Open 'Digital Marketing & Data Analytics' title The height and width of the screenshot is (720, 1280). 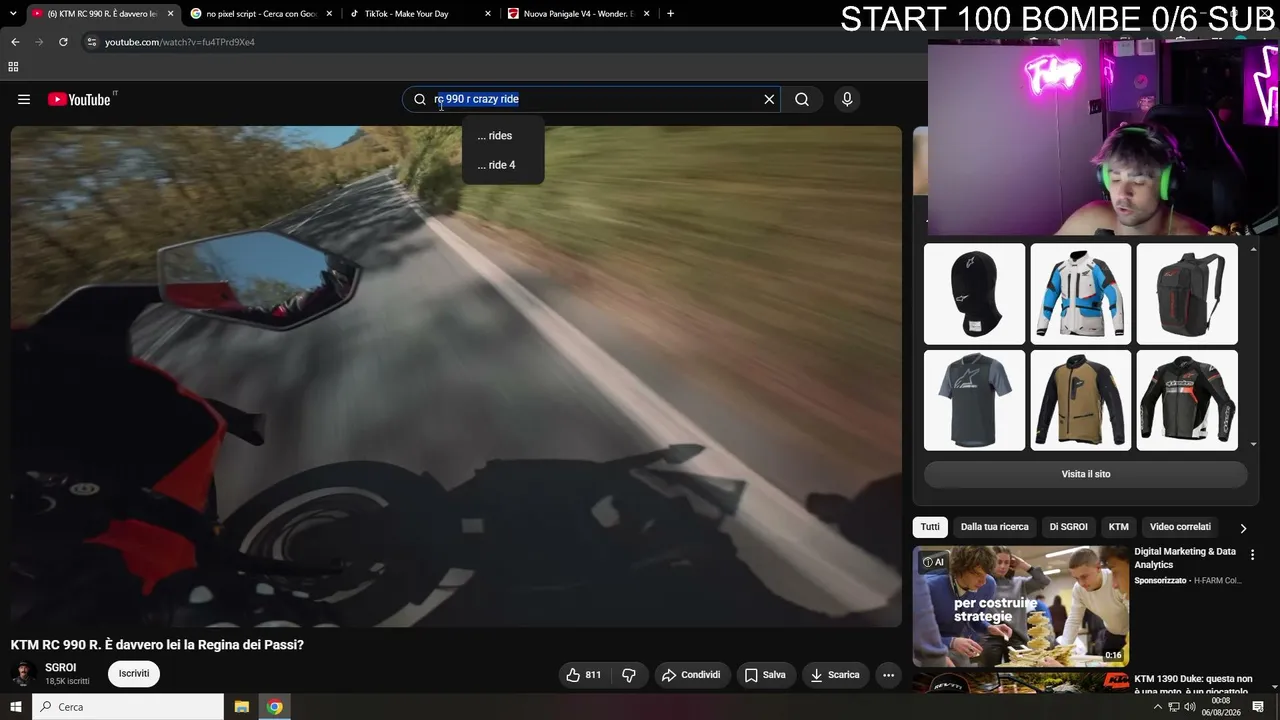click(1185, 558)
